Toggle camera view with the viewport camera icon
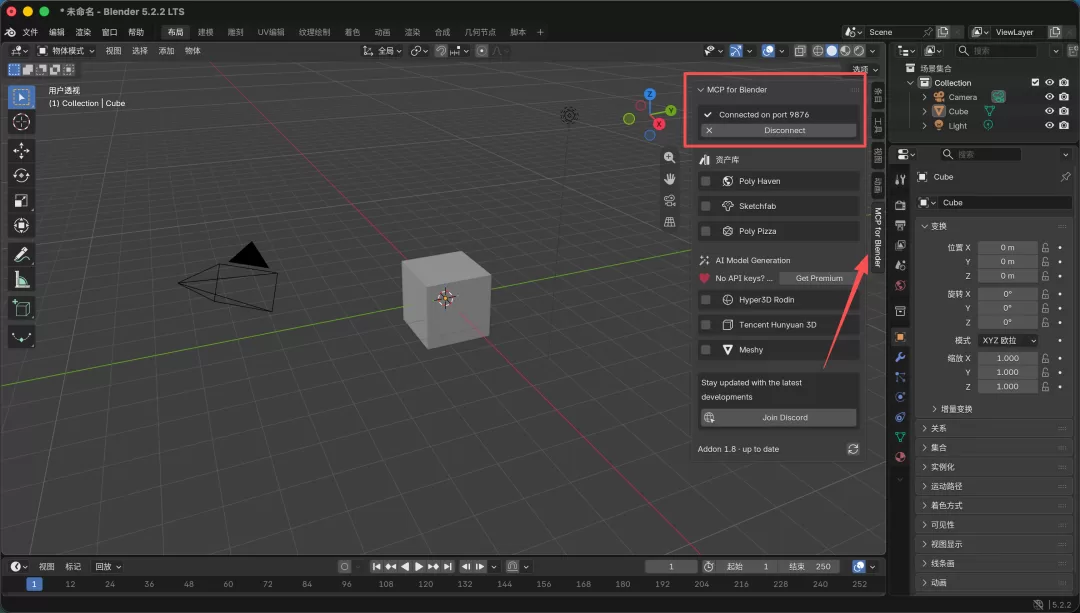This screenshot has width=1080, height=613. [x=669, y=200]
